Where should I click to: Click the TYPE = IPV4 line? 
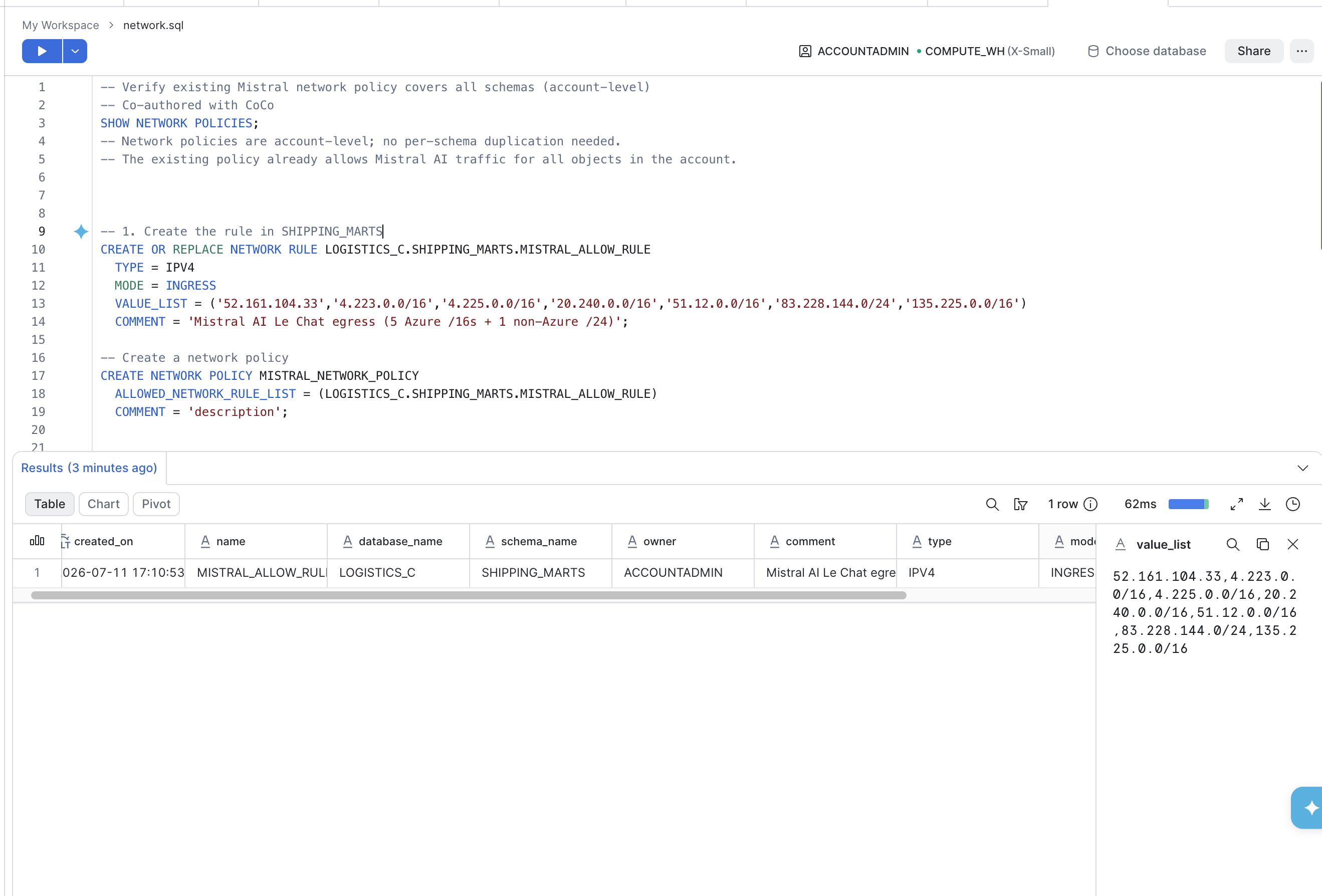click(155, 268)
